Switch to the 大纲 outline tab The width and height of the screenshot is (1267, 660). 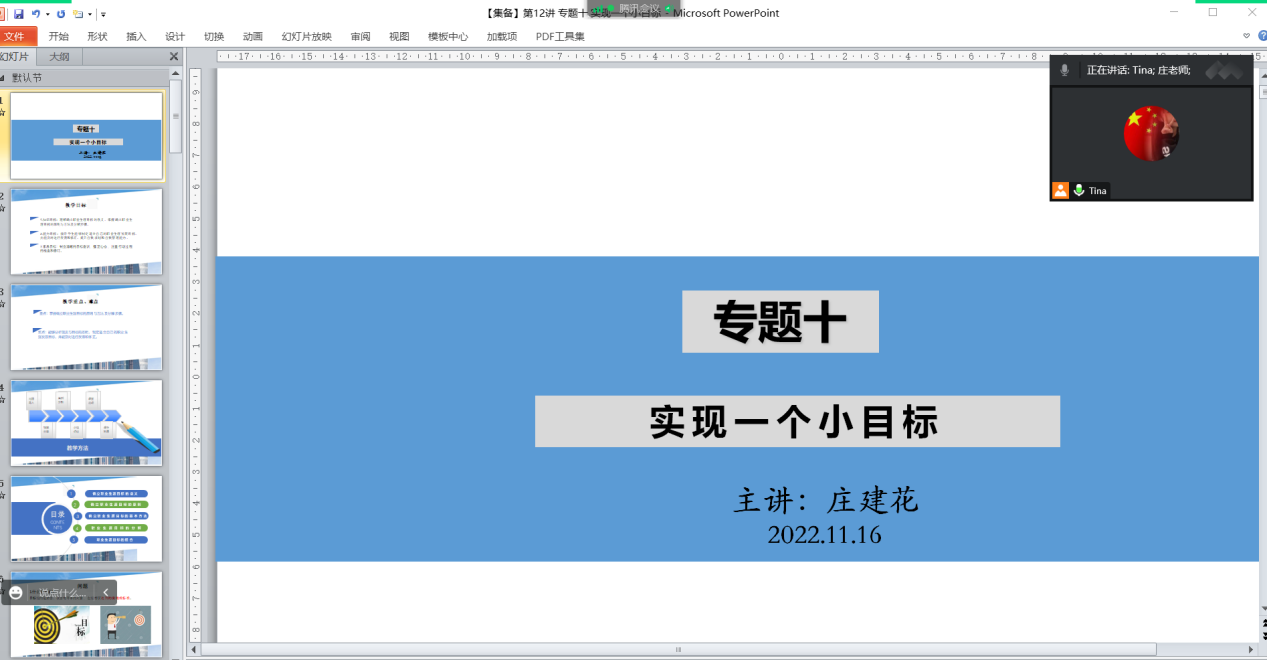(59, 57)
